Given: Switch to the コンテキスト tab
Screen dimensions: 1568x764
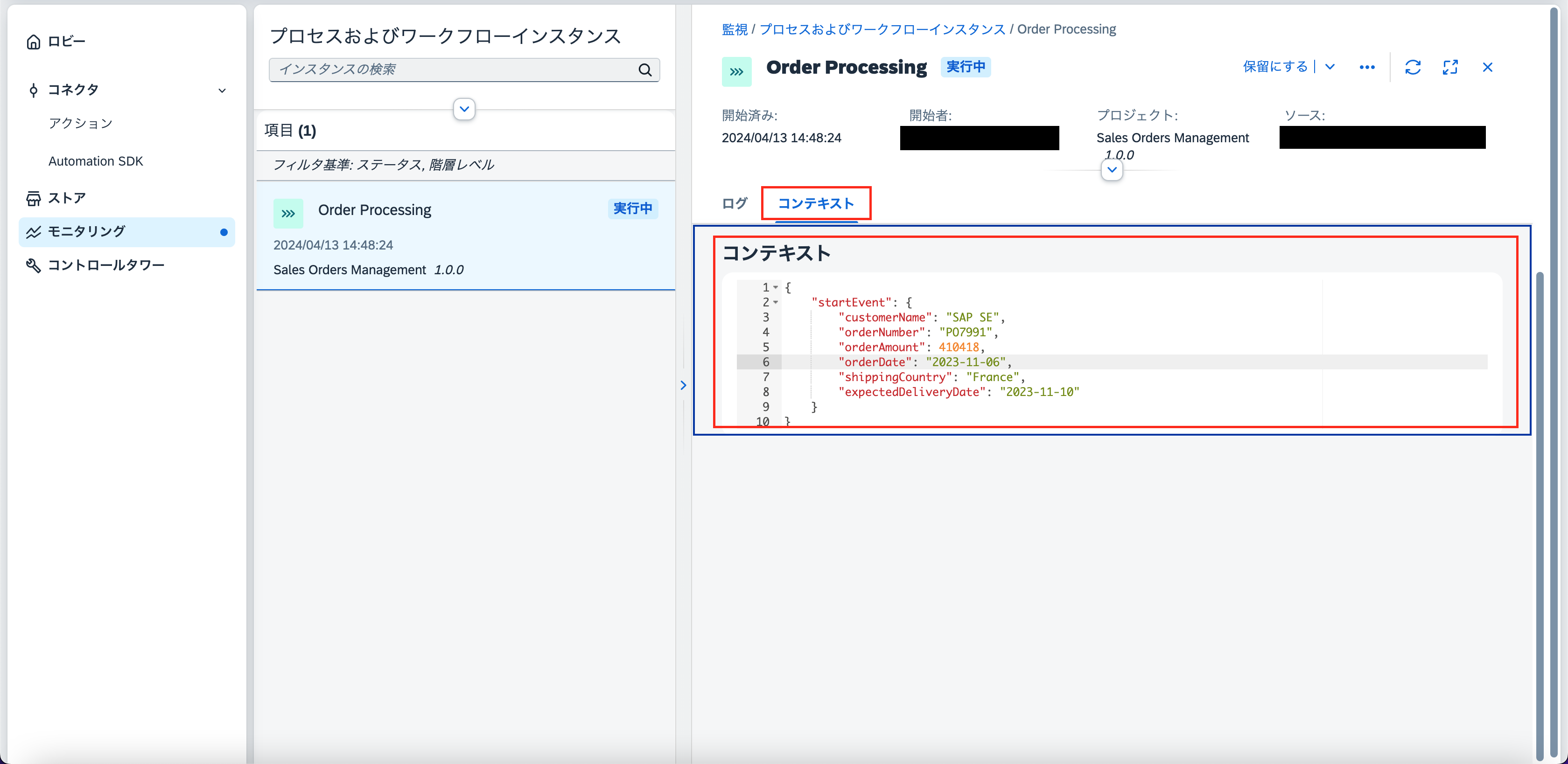Looking at the screenshot, I should coord(816,204).
